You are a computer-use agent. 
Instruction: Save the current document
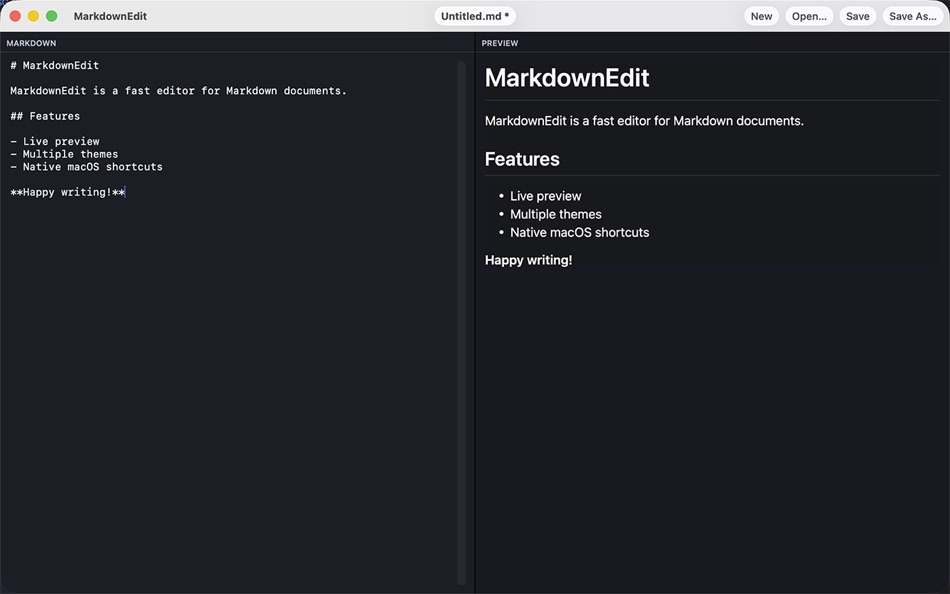coord(857,15)
